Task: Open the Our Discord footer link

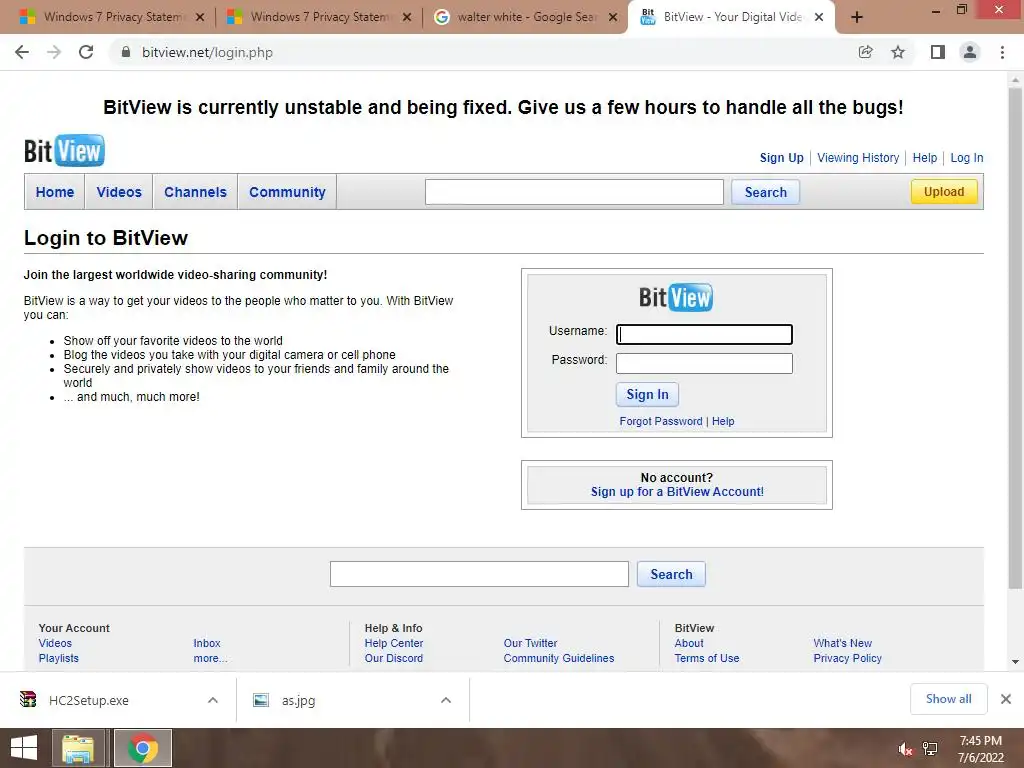Action: coord(394,658)
